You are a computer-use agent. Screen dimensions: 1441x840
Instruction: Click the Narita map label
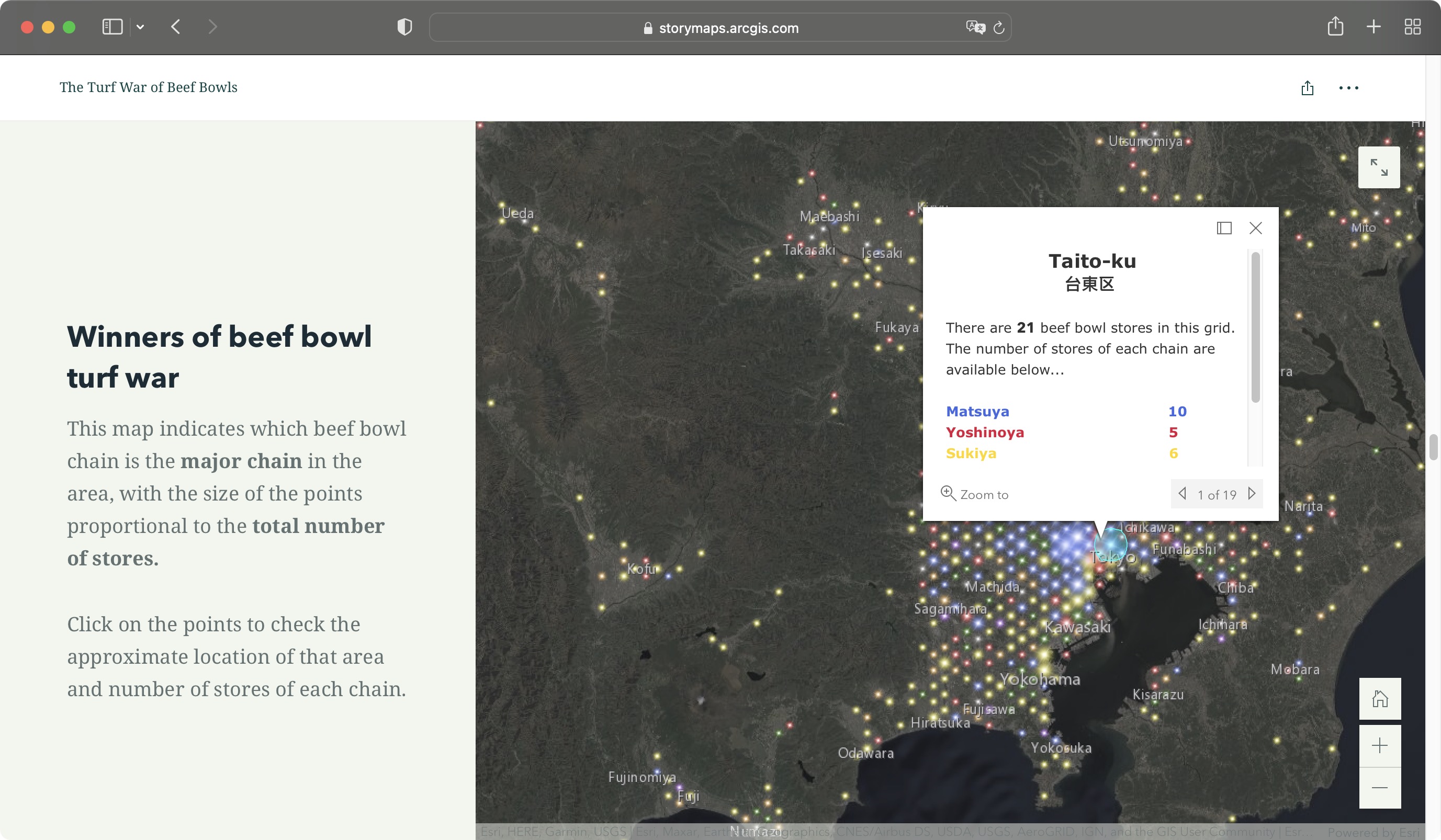(x=1303, y=506)
